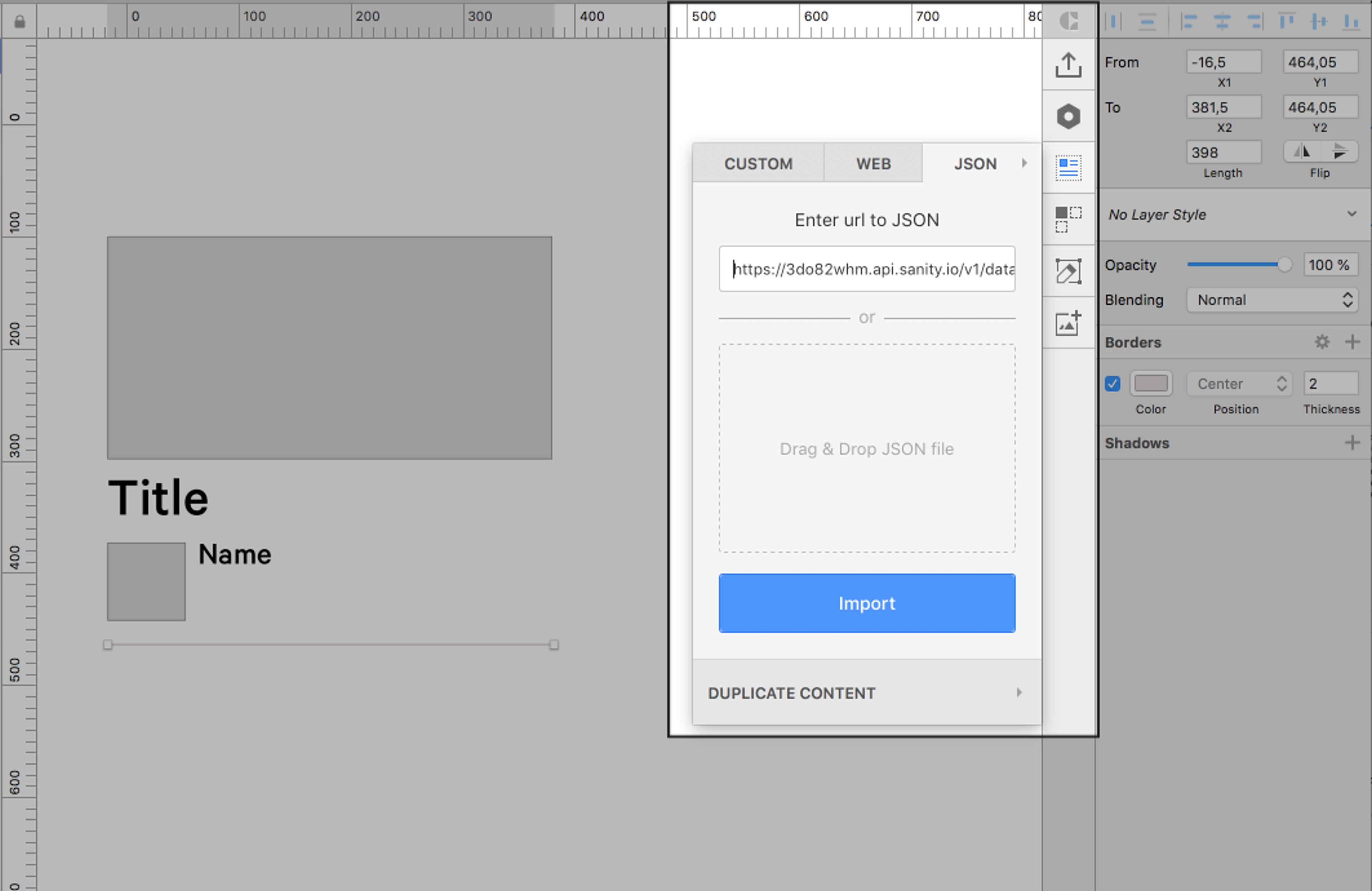The image size is (1372, 891).
Task: Switch to the Web tab
Action: (x=873, y=164)
